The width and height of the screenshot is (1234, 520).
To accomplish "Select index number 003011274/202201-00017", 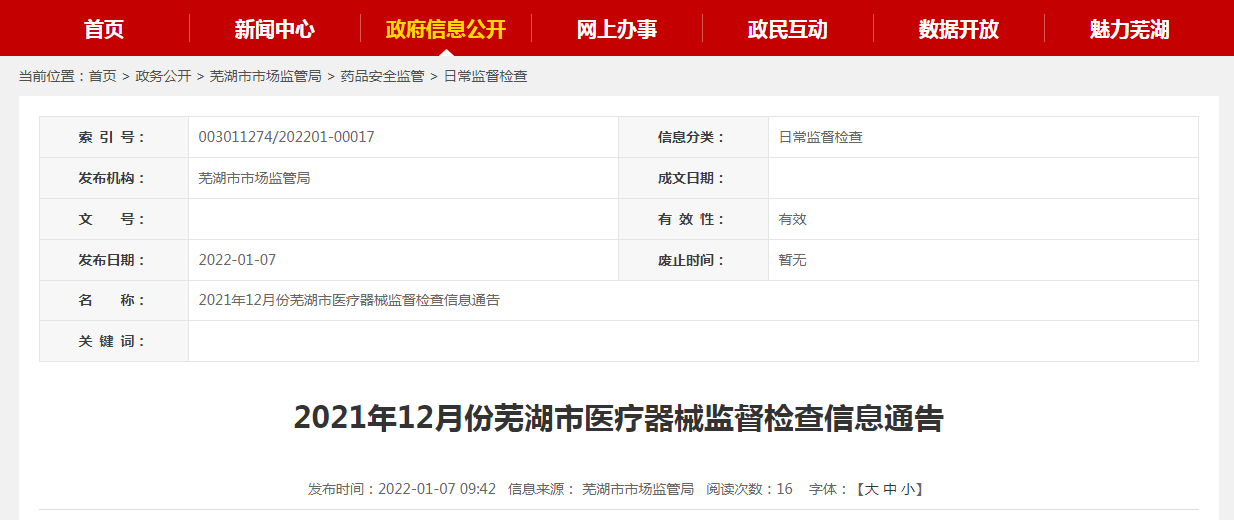I will pyautogui.click(x=287, y=137).
